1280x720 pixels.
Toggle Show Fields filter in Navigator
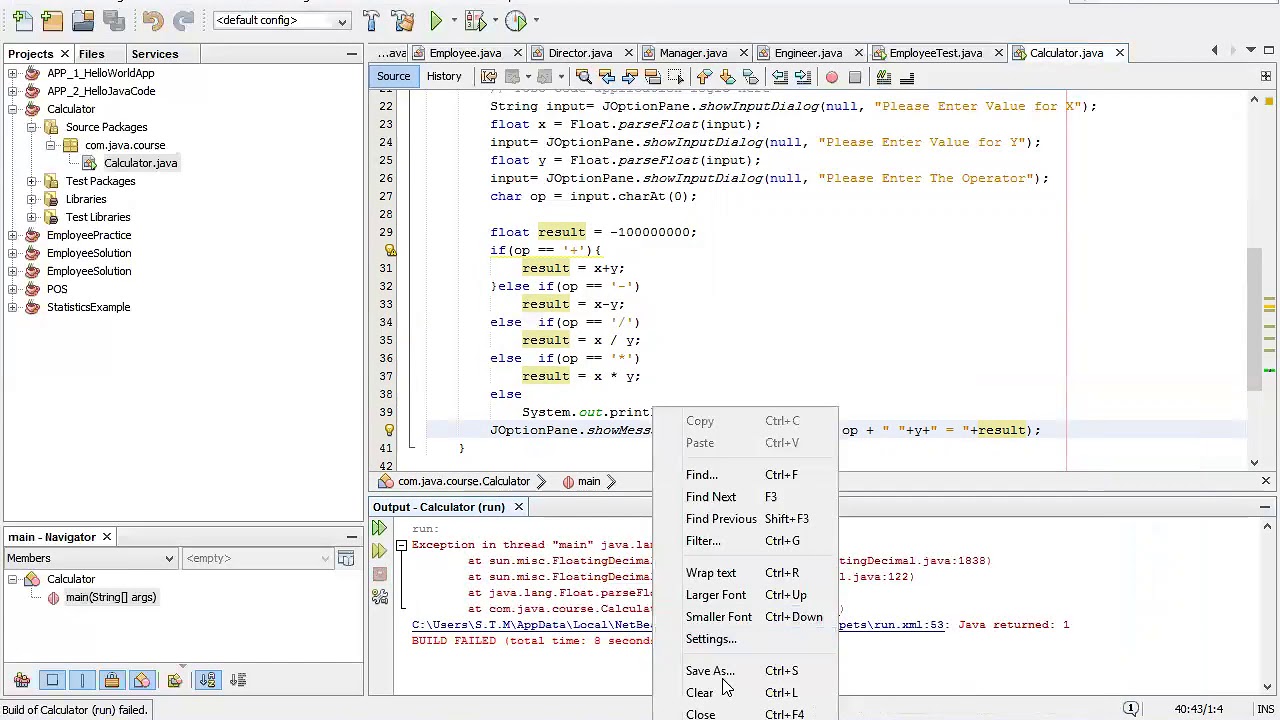[x=52, y=681]
